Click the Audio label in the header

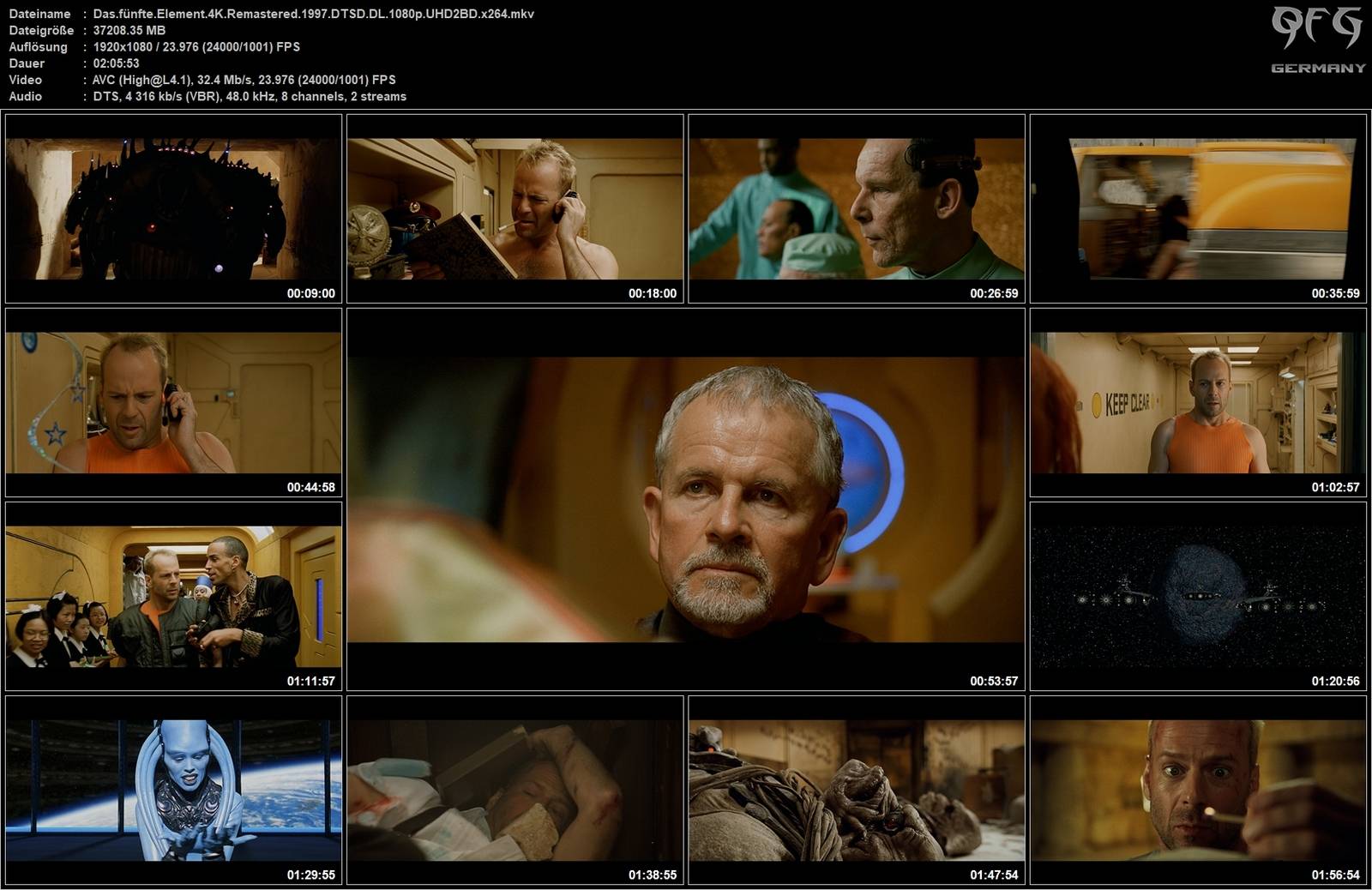point(26,96)
